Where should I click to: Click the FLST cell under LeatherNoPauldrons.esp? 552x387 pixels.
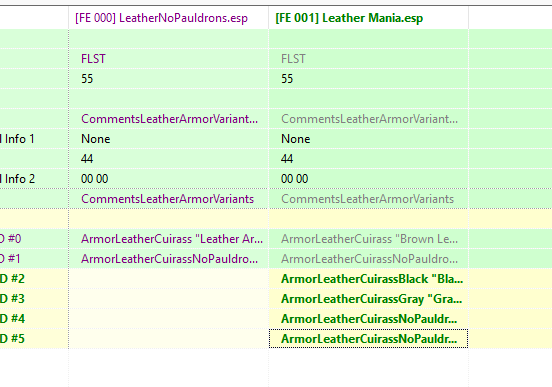[168, 58]
